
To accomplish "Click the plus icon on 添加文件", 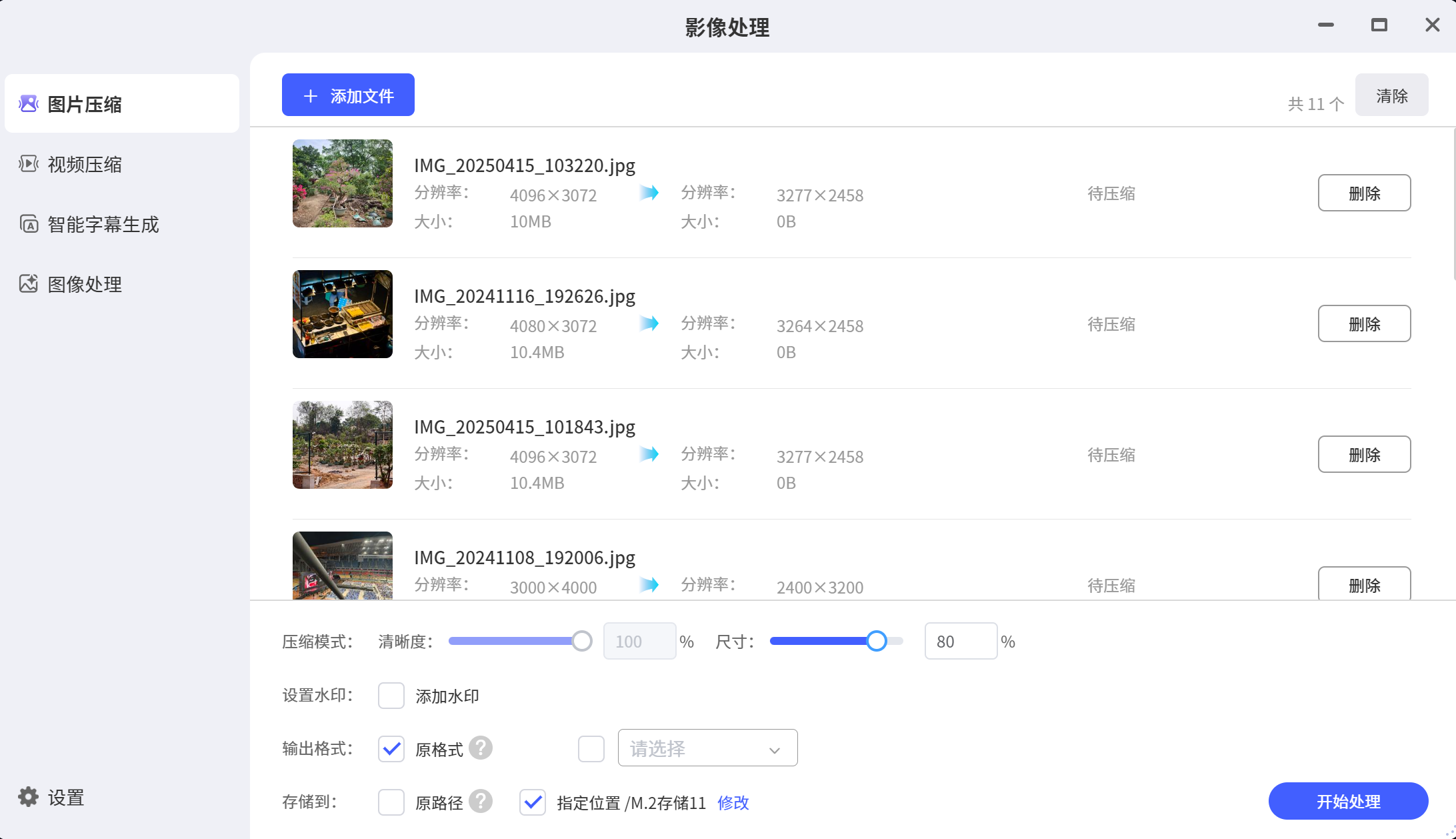I will click(310, 96).
